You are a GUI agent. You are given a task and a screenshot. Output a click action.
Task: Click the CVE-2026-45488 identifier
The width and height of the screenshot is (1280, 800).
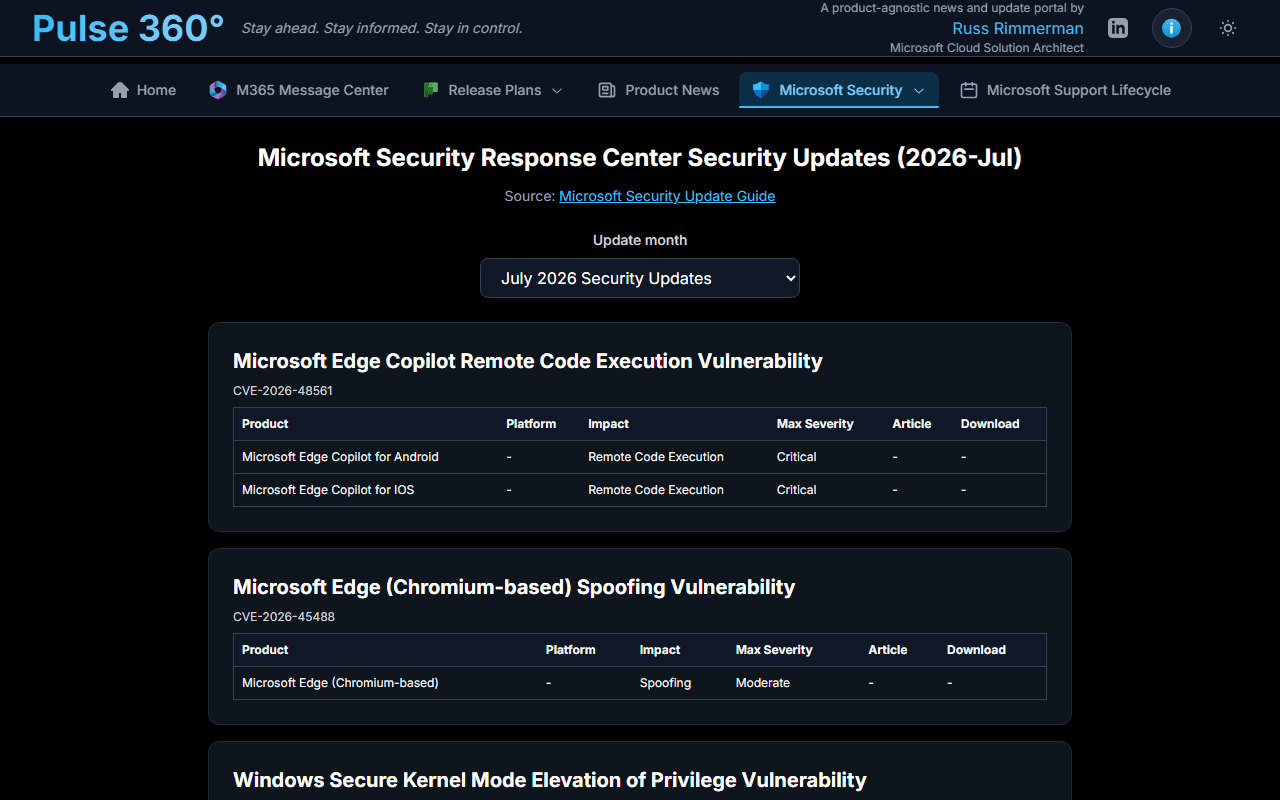pos(284,617)
